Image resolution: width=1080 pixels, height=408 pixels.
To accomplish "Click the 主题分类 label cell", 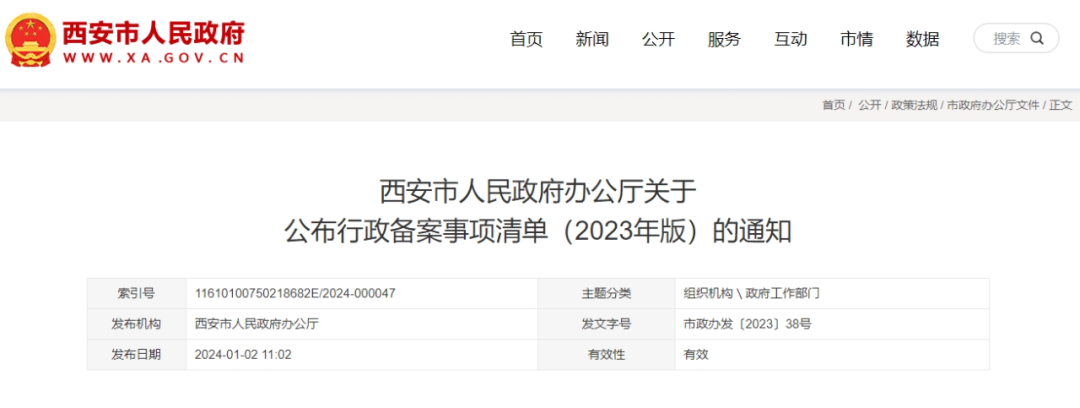I will [606, 294].
